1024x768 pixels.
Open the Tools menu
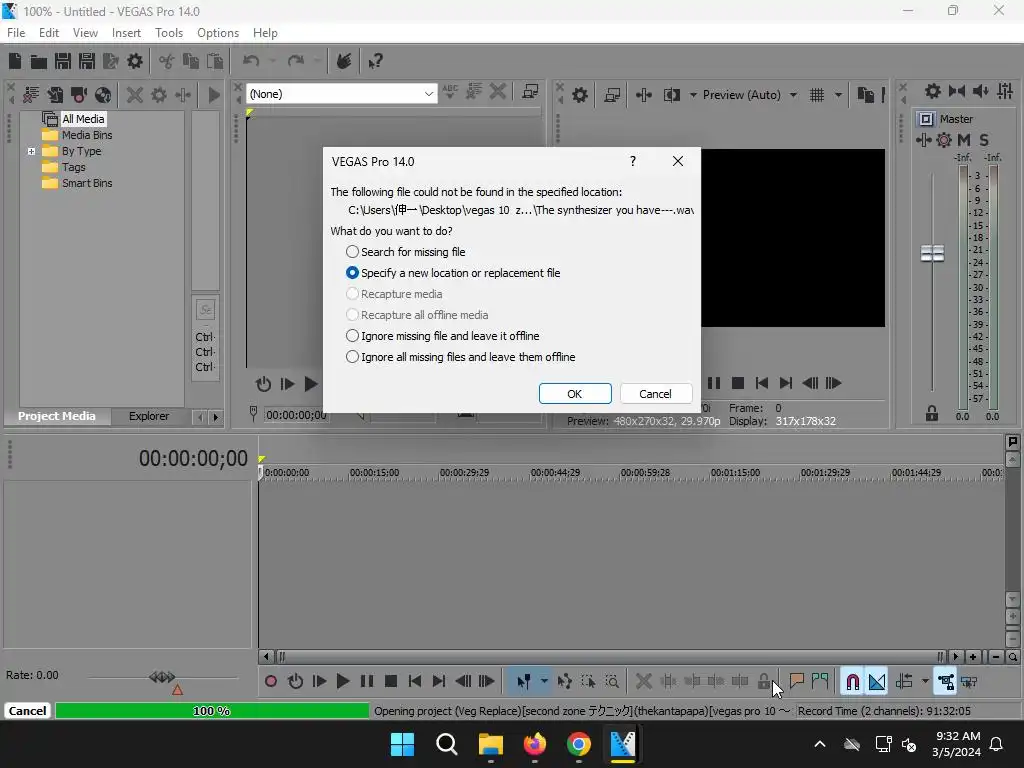coord(168,33)
